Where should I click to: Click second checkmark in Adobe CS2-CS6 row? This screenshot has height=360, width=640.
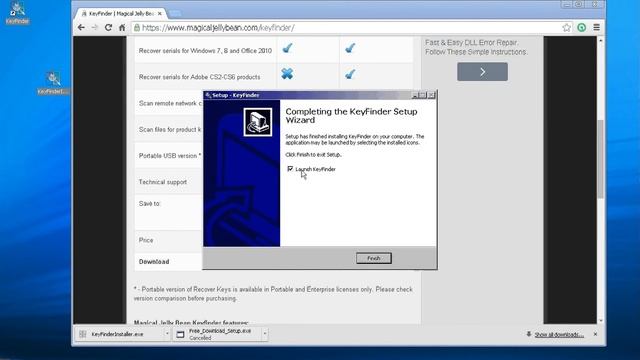coord(350,74)
